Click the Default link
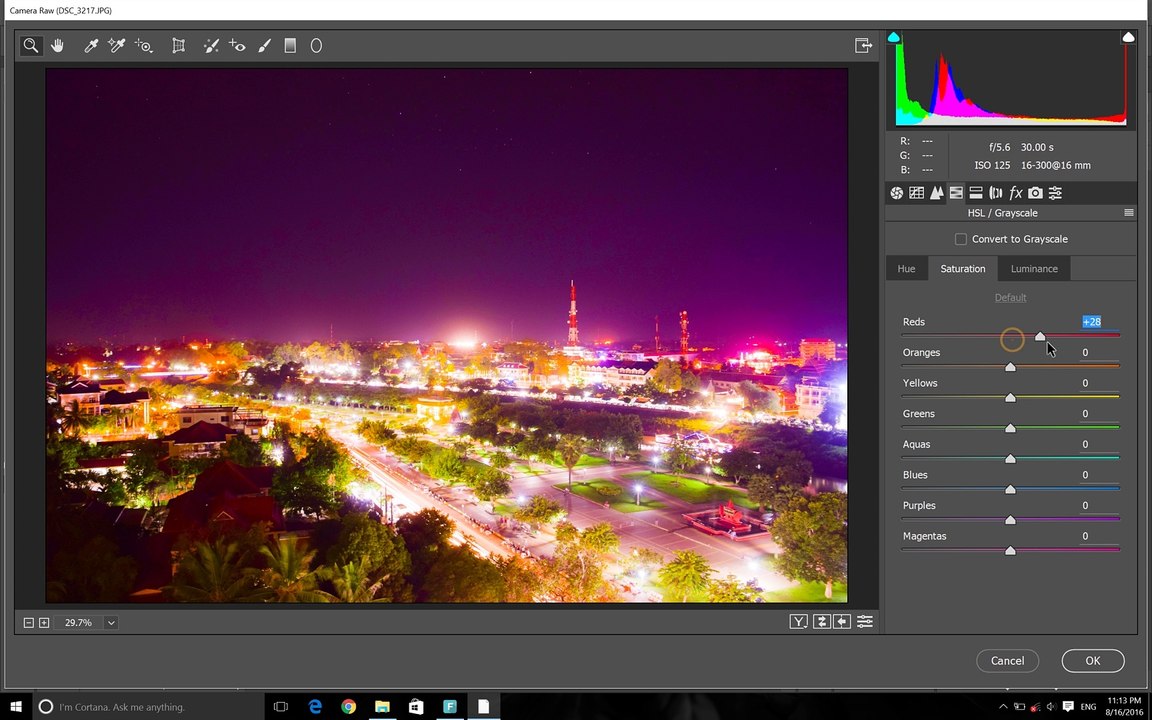 tap(1010, 298)
